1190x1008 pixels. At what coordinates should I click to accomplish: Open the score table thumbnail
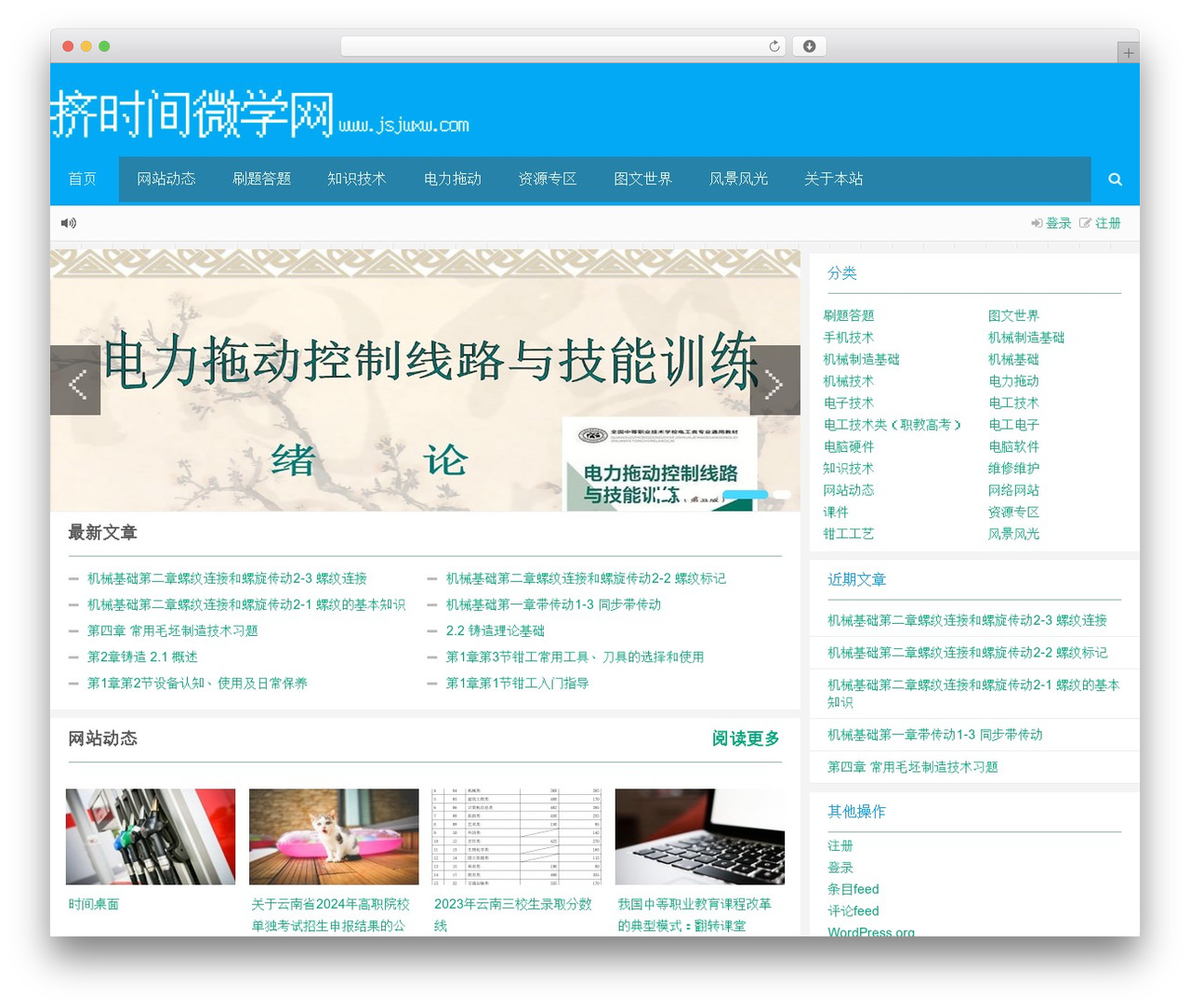coord(517,837)
